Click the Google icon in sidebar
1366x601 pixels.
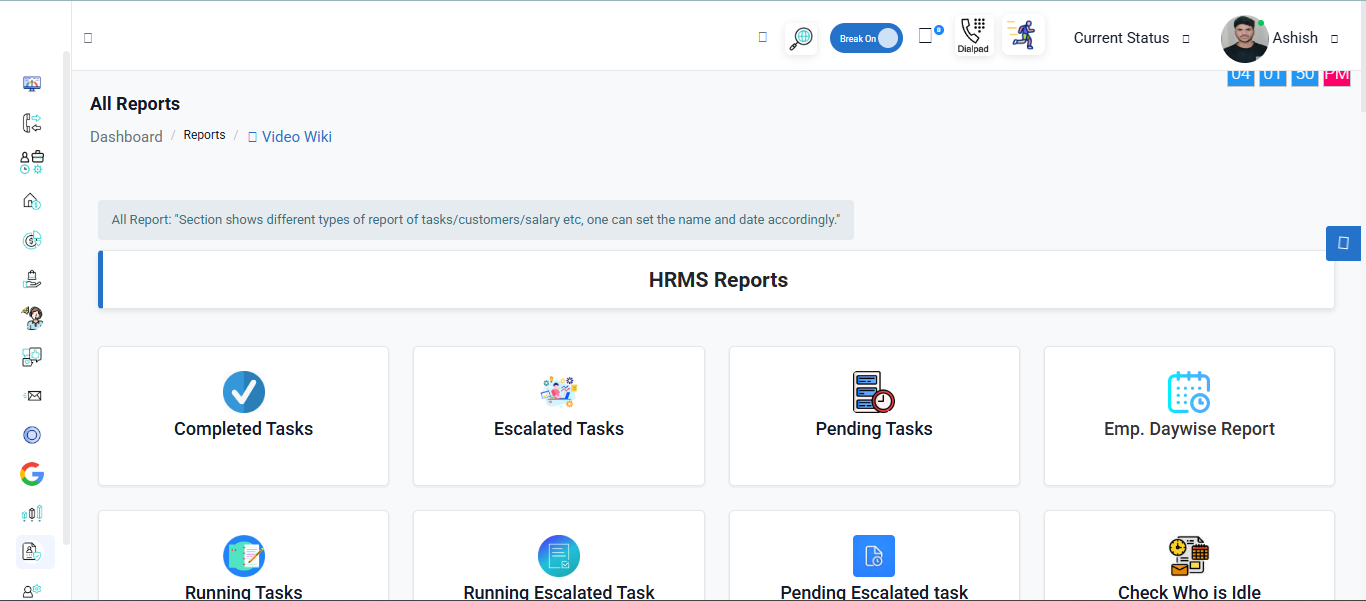click(x=32, y=474)
